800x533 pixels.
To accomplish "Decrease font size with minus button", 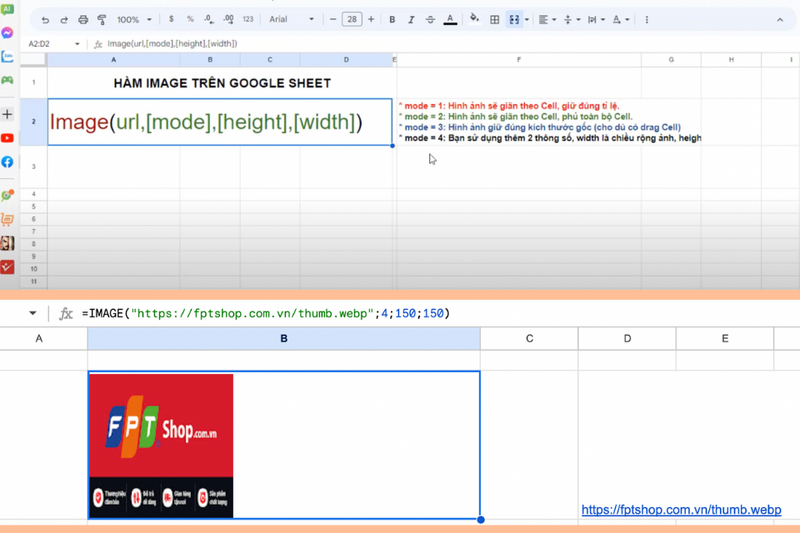I will pos(333,19).
